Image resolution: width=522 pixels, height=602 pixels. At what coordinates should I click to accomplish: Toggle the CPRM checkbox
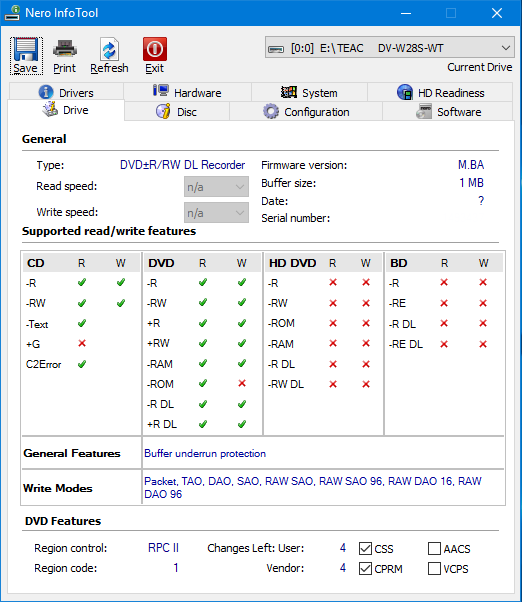(365, 569)
